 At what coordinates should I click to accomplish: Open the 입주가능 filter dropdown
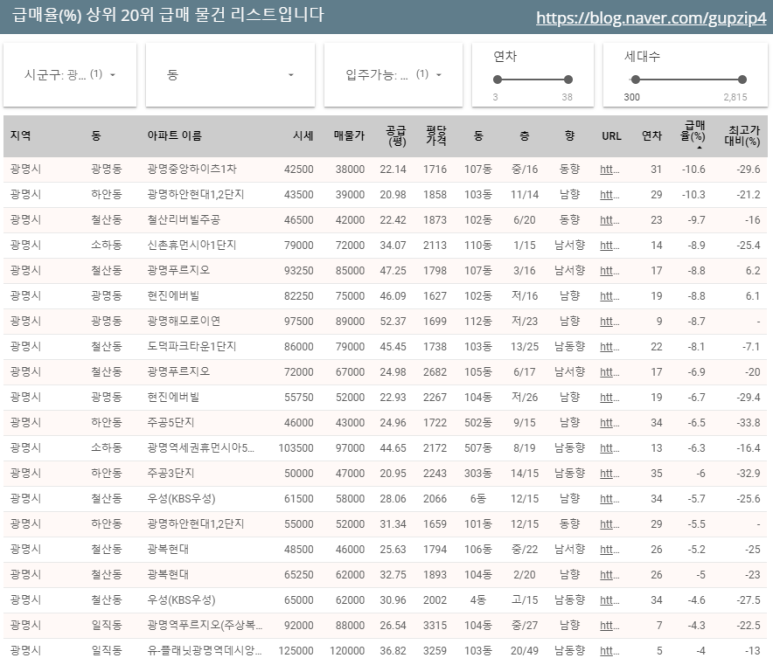pyautogui.click(x=393, y=75)
